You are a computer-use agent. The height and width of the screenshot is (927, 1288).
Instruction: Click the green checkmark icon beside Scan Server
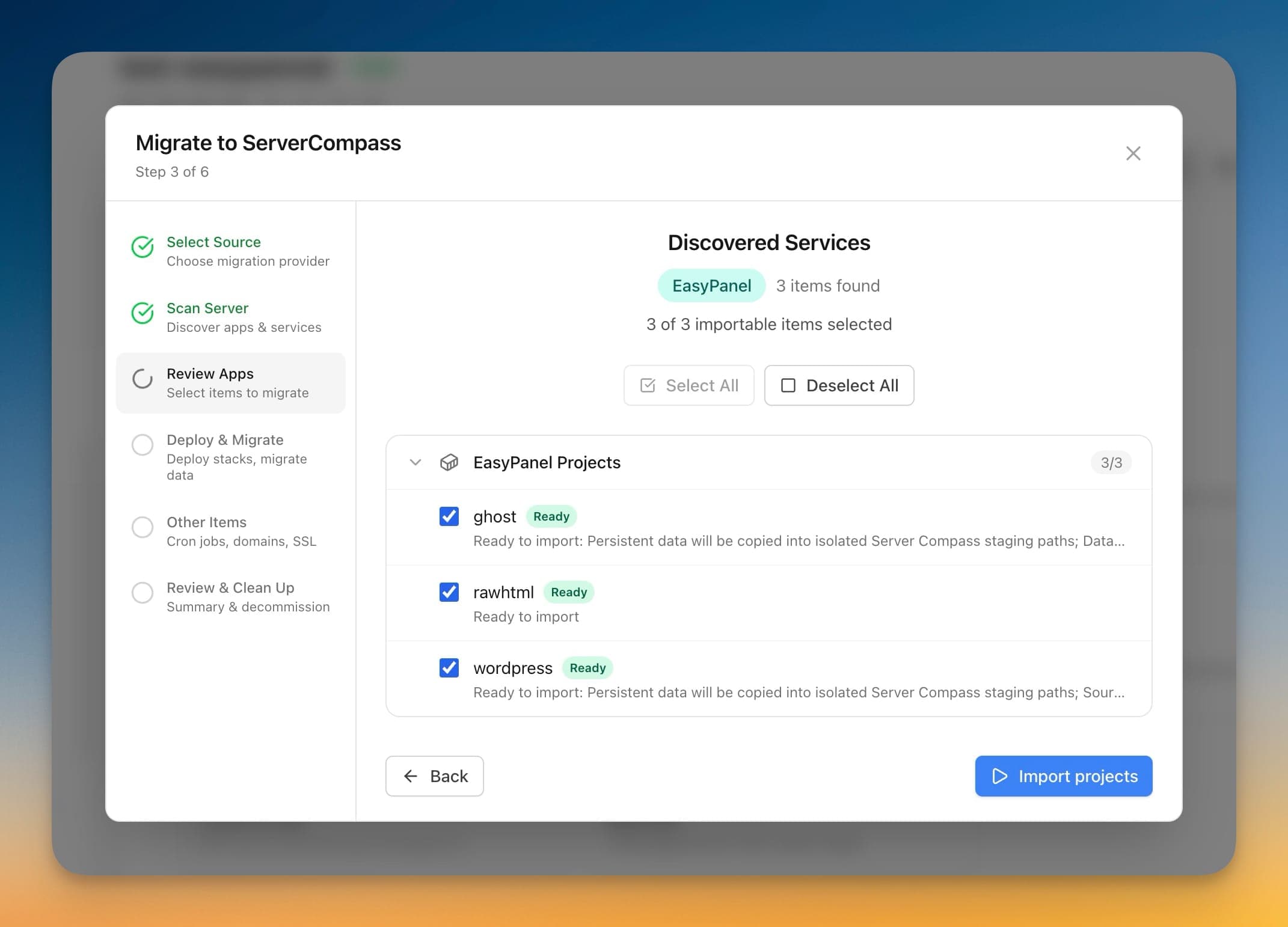click(x=143, y=313)
